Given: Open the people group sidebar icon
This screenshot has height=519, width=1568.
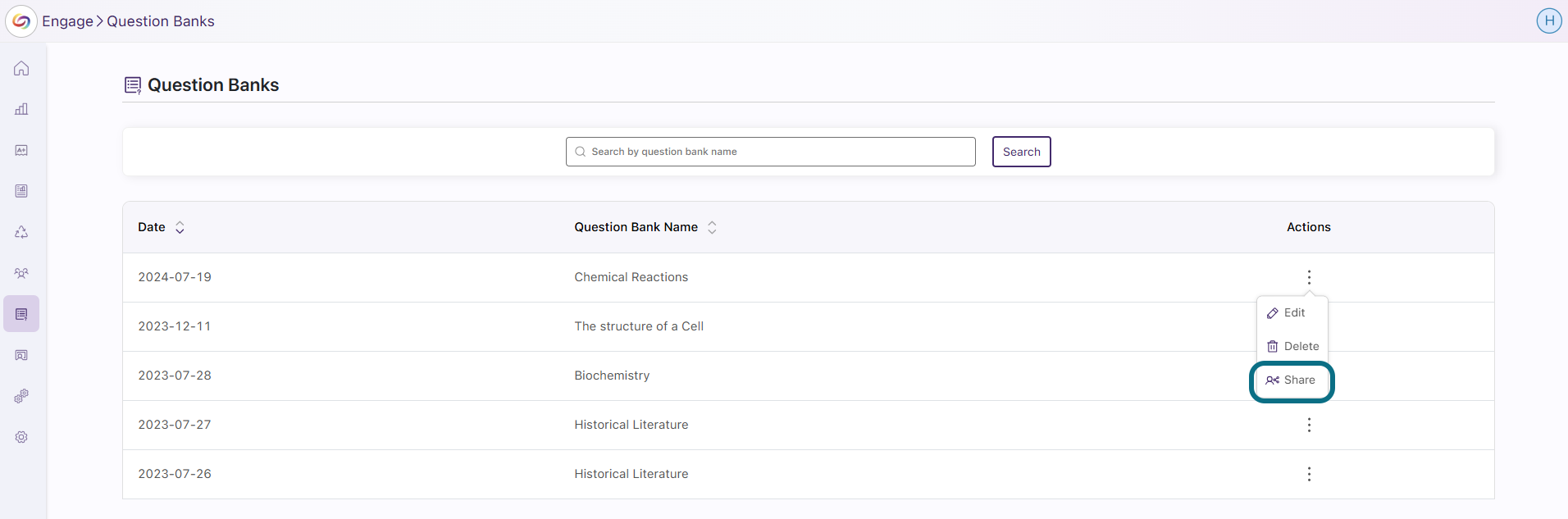Looking at the screenshot, I should pos(21,273).
